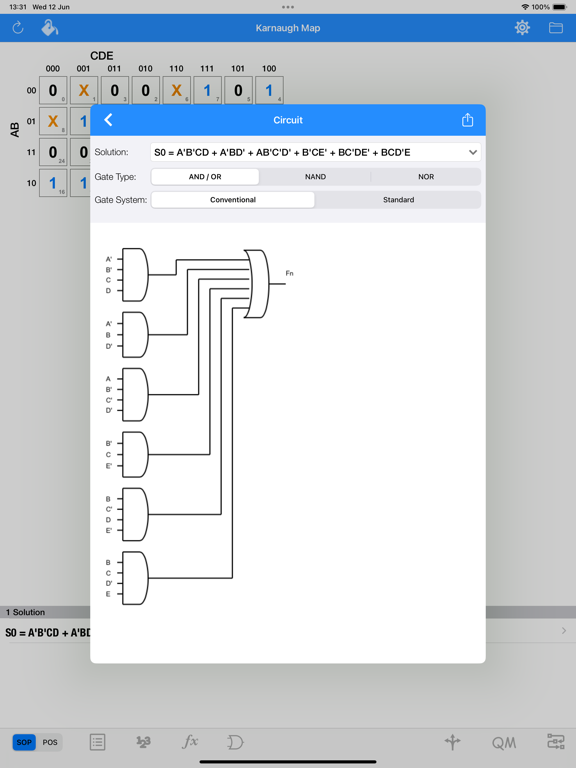The width and height of the screenshot is (576, 768).
Task: Select NOR gate type
Action: (426, 177)
